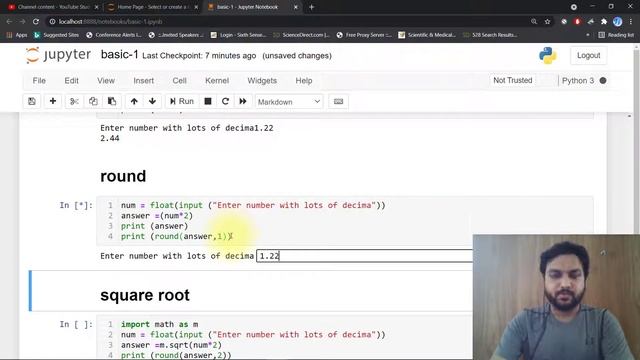Viewport: 640px width, 360px height.
Task: Open the Edit menu
Action: [x=71, y=81]
